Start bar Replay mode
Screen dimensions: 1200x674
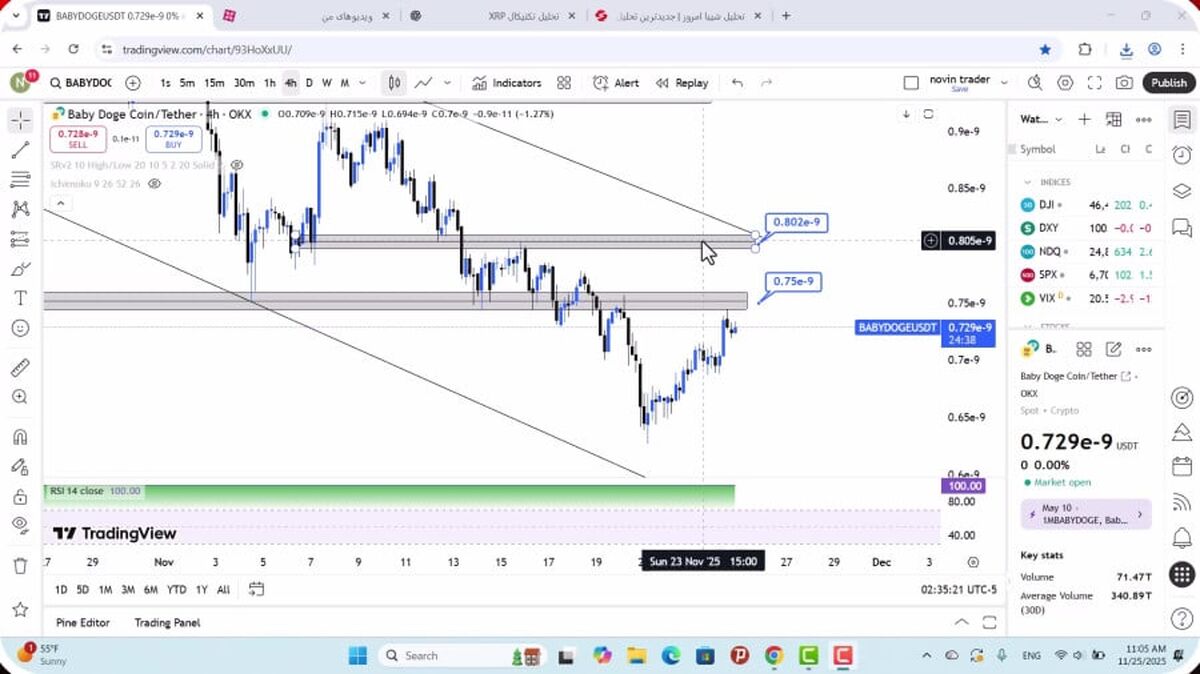(682, 83)
